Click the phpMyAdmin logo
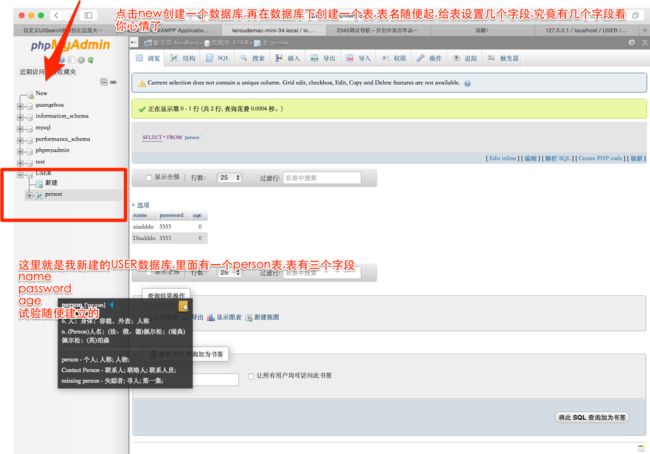This screenshot has height=454, width=650. [70, 45]
